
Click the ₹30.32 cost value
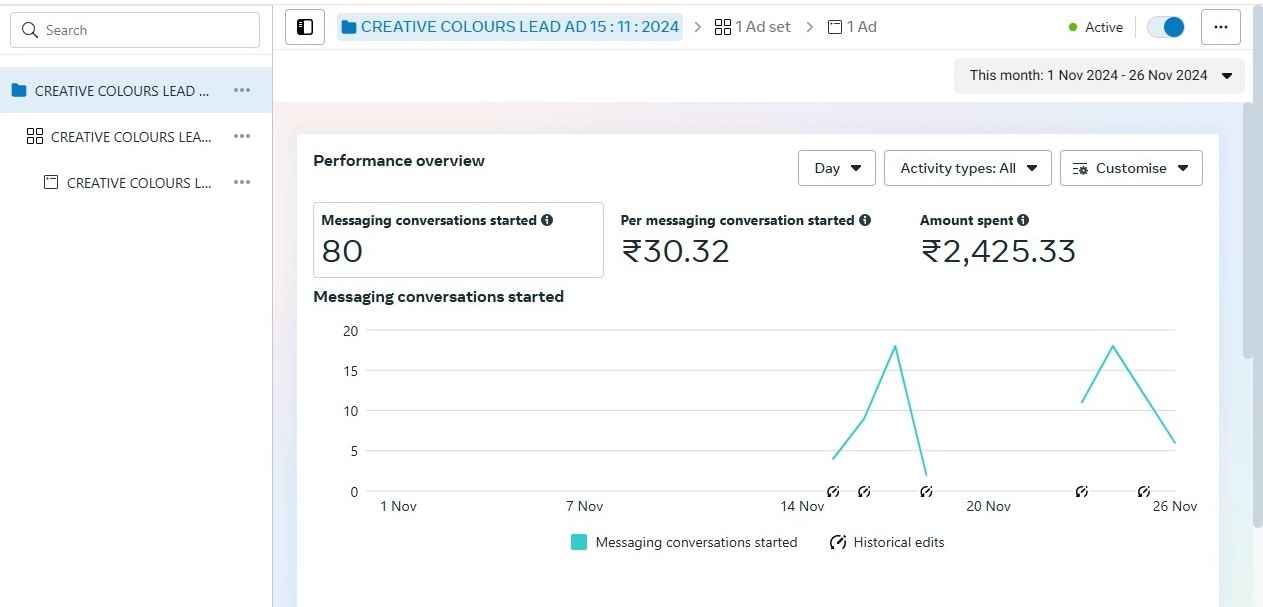(x=675, y=251)
